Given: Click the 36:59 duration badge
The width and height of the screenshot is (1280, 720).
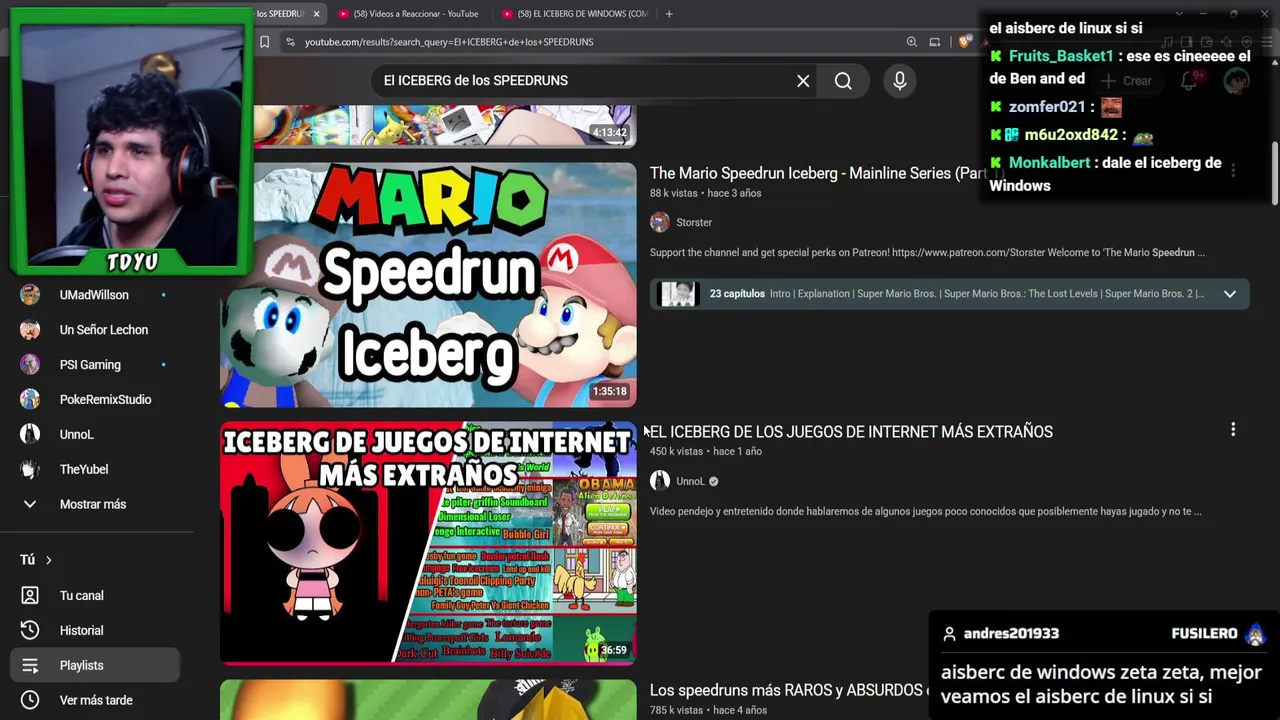Looking at the screenshot, I should coord(614,650).
